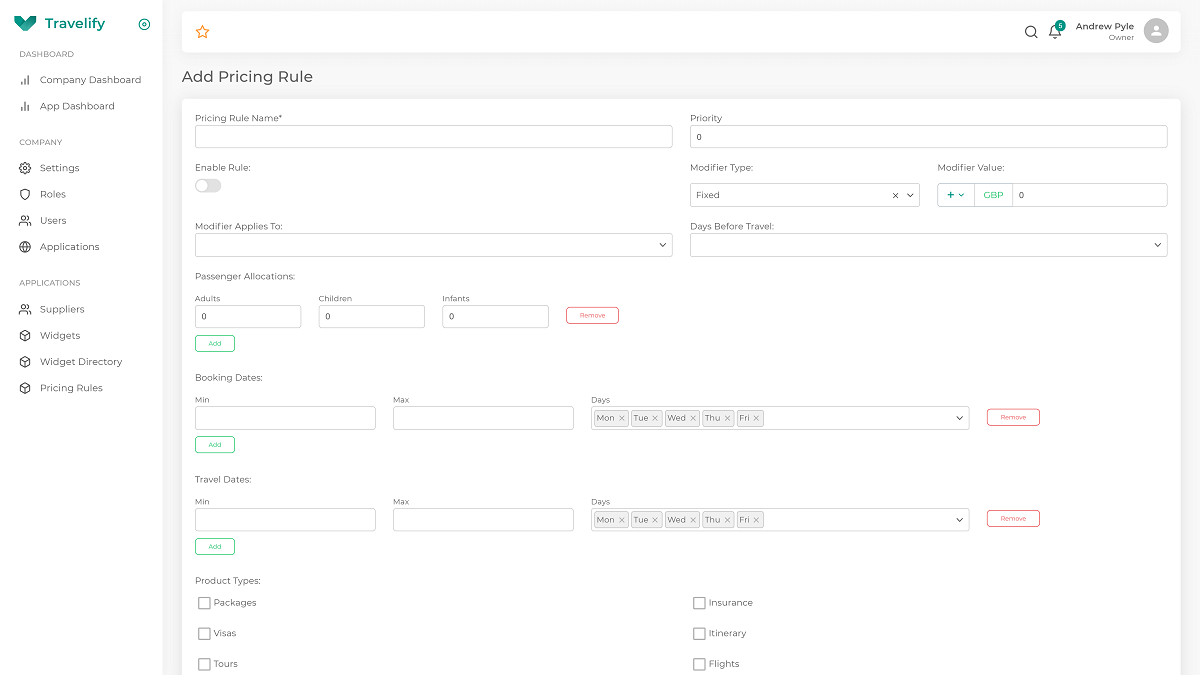
Task: Open Company Dashboard menu item
Action: [x=90, y=80]
